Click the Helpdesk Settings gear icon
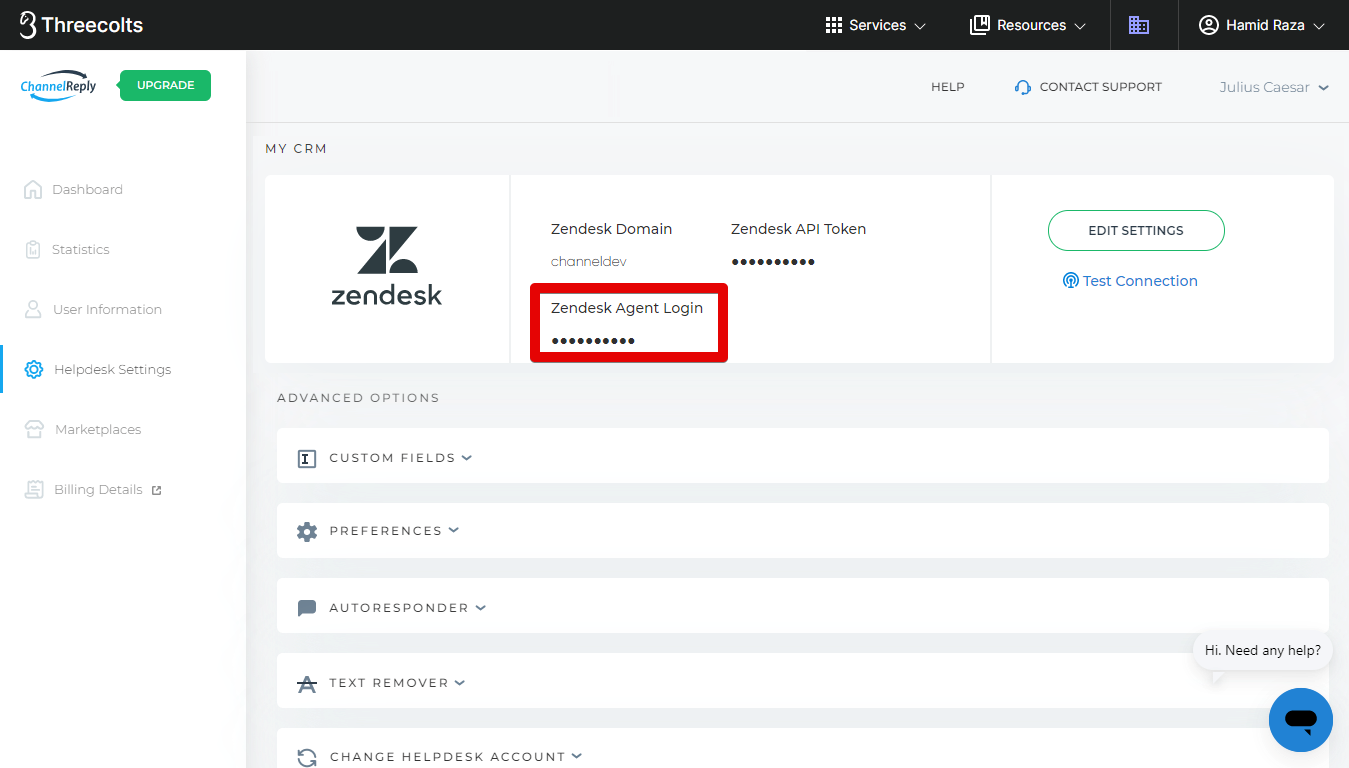 pyautogui.click(x=34, y=369)
